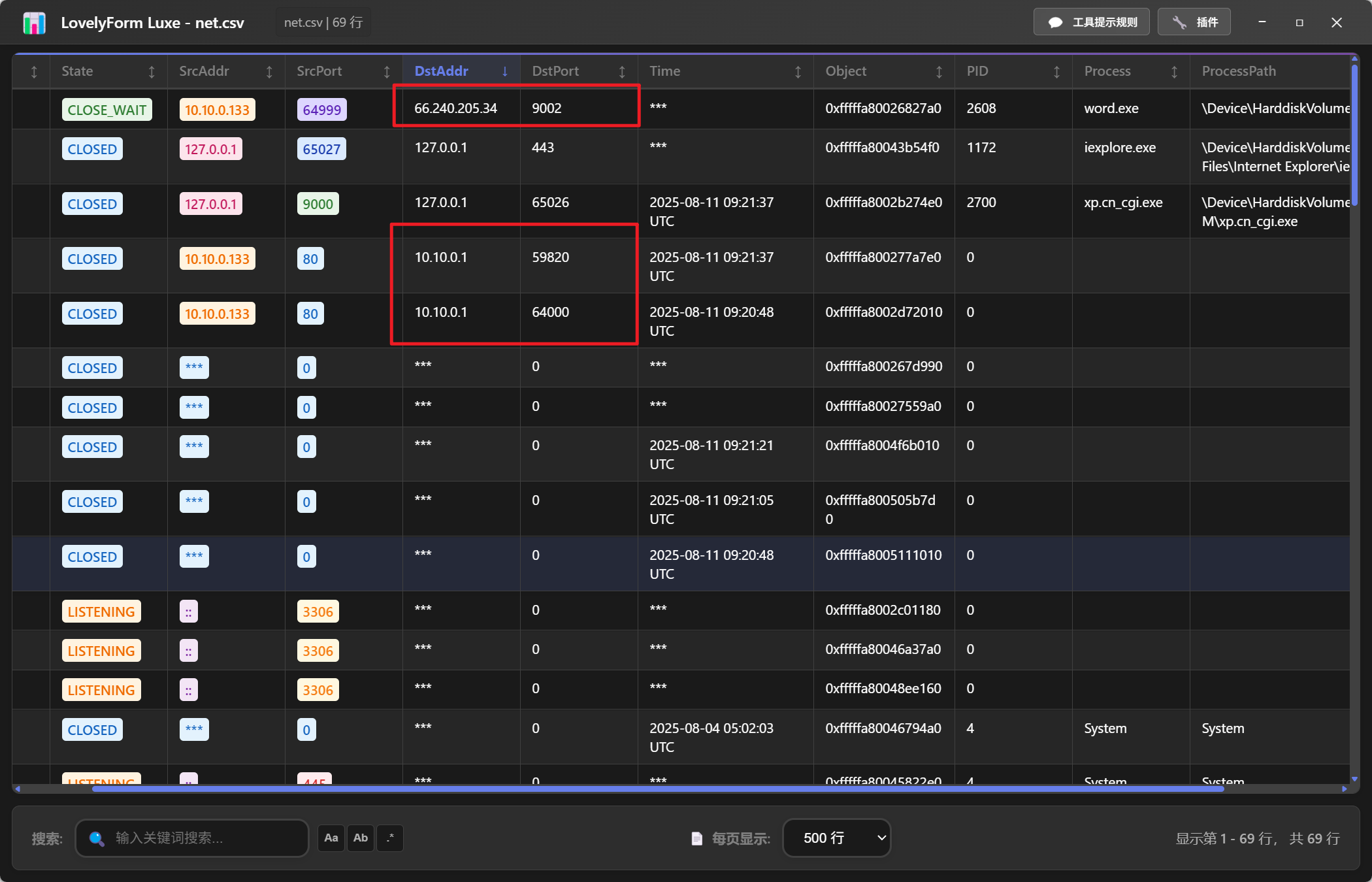Open the 500 行 rows-per-page dropdown
This screenshot has height=882, width=1372.
coord(837,838)
